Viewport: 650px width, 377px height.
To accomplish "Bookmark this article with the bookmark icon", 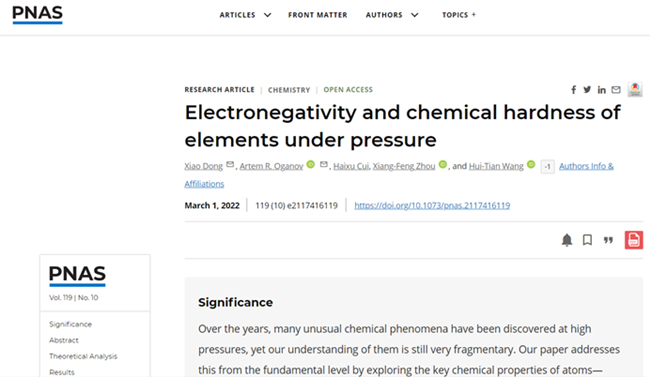I will pyautogui.click(x=587, y=240).
